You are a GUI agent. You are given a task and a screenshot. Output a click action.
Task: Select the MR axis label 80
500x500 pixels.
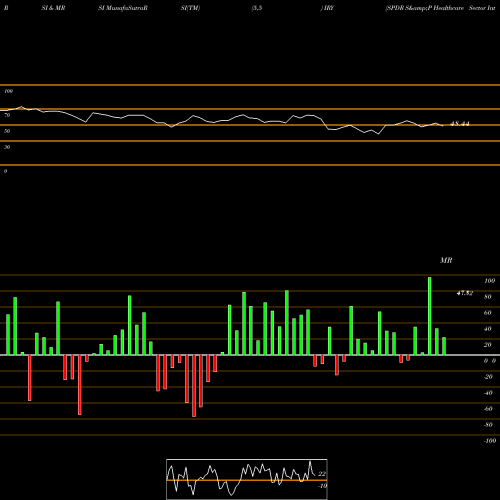point(488,297)
